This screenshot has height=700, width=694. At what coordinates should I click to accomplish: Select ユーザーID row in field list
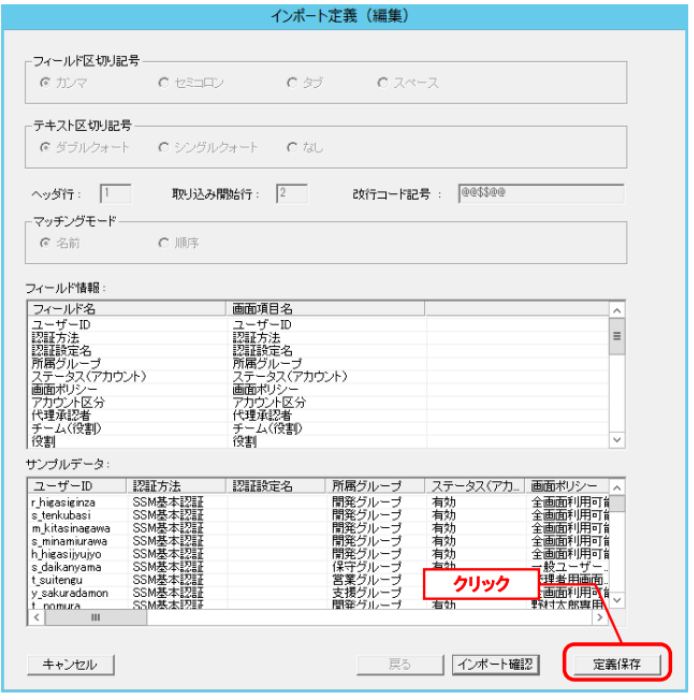pyautogui.click(x=319, y=325)
